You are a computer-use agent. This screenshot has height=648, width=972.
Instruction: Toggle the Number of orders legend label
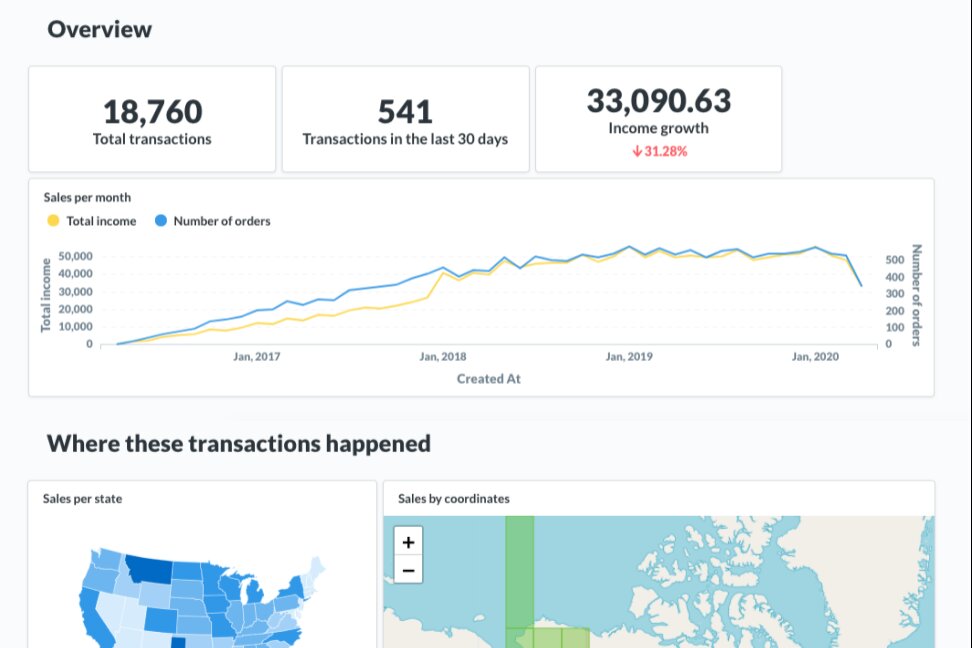[x=222, y=221]
